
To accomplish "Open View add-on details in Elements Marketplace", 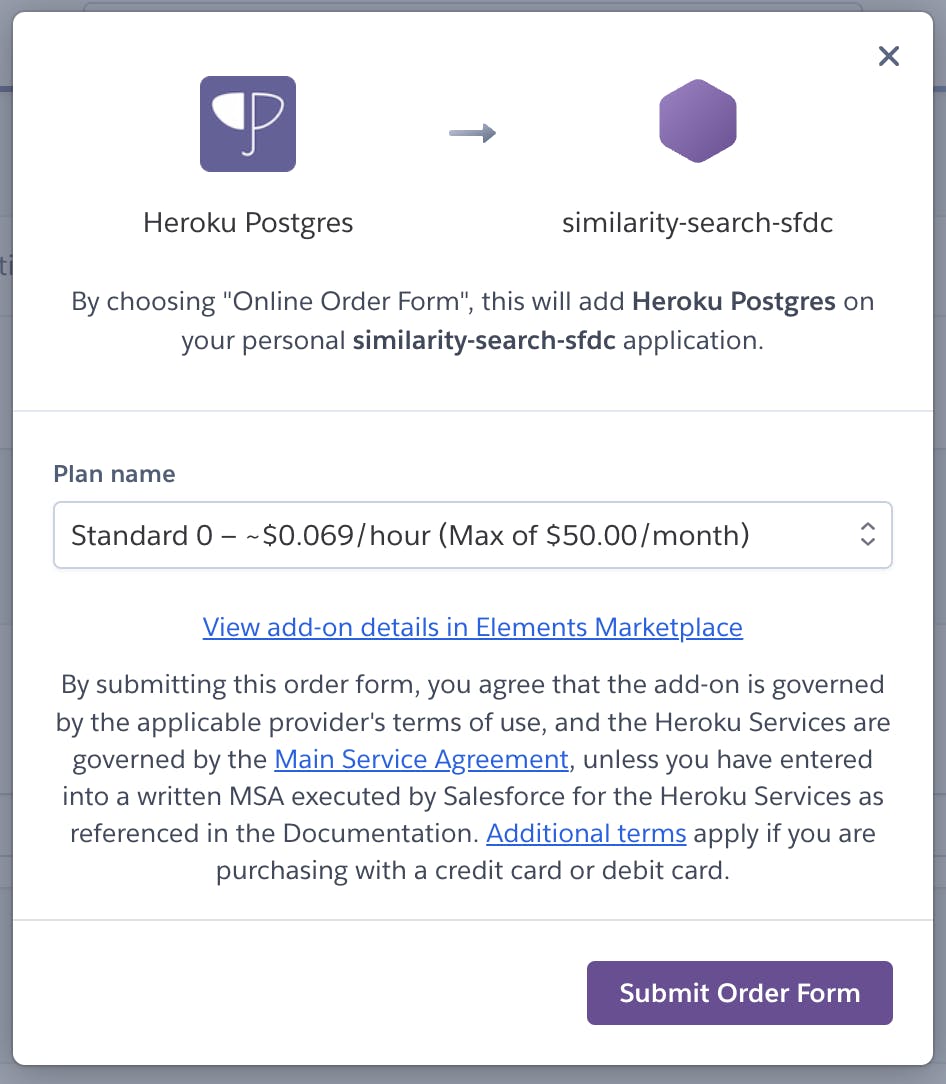I will [x=473, y=627].
